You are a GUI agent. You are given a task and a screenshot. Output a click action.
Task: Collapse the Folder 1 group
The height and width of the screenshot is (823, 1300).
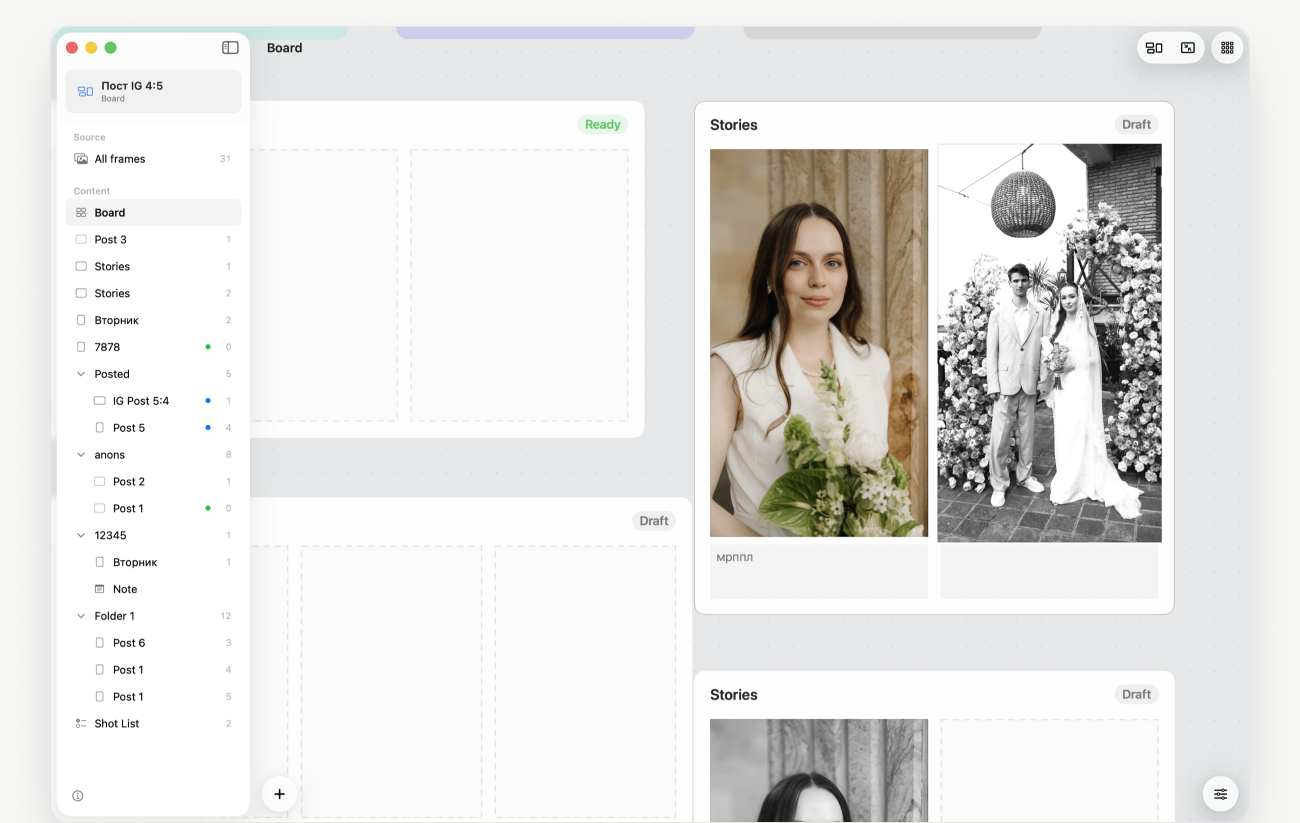coord(81,616)
